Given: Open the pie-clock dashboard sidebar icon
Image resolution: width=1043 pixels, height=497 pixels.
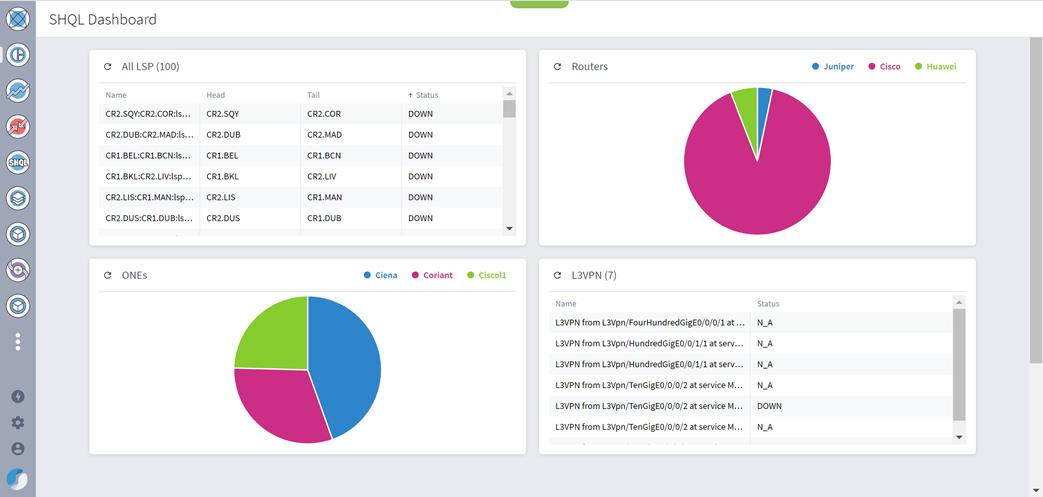Looking at the screenshot, I should pyautogui.click(x=18, y=55).
